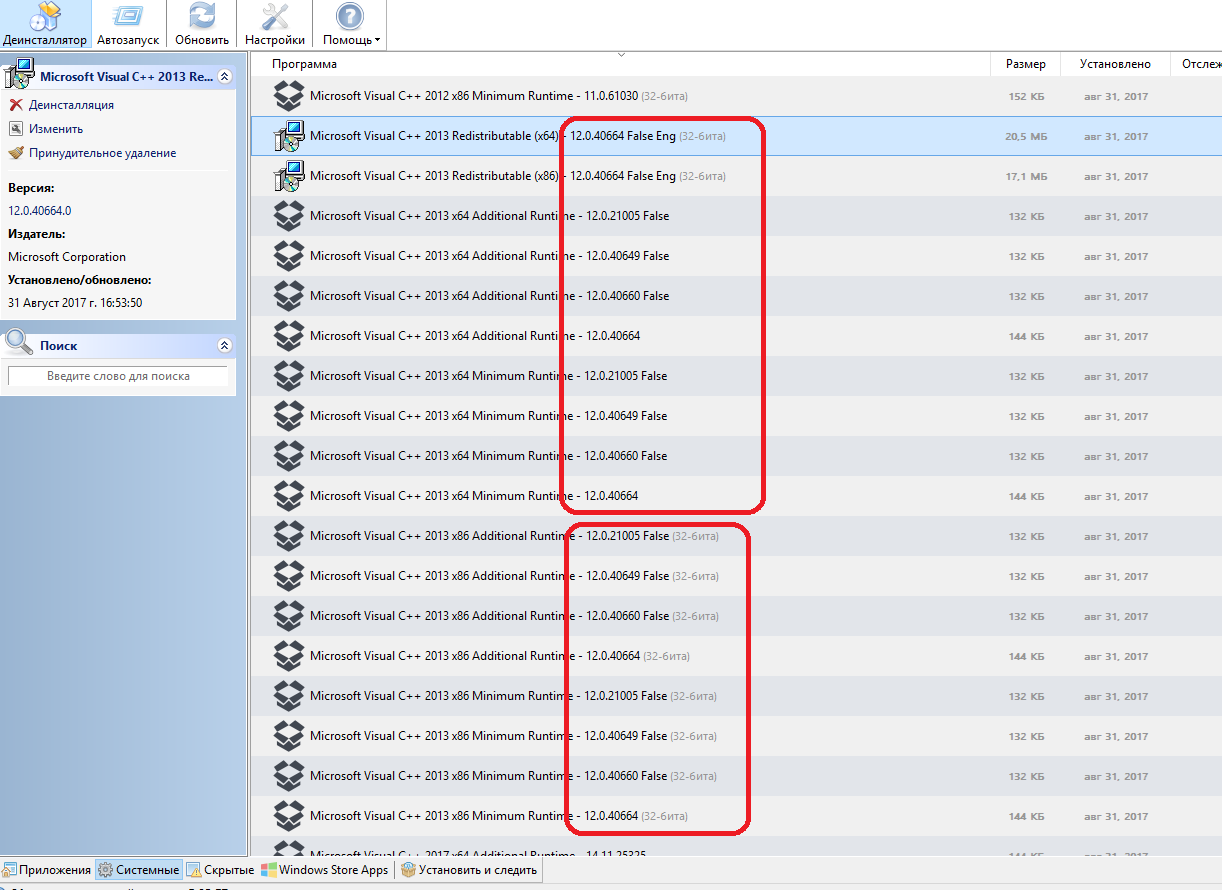Click Изменить in the left panel
The image size is (1222, 890).
(x=56, y=129)
